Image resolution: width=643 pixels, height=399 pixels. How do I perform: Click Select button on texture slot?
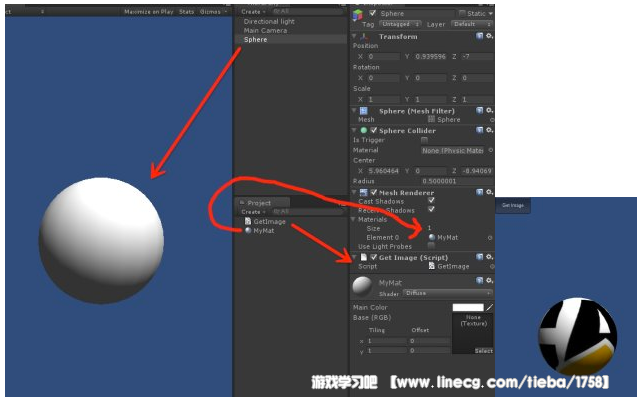coord(483,351)
